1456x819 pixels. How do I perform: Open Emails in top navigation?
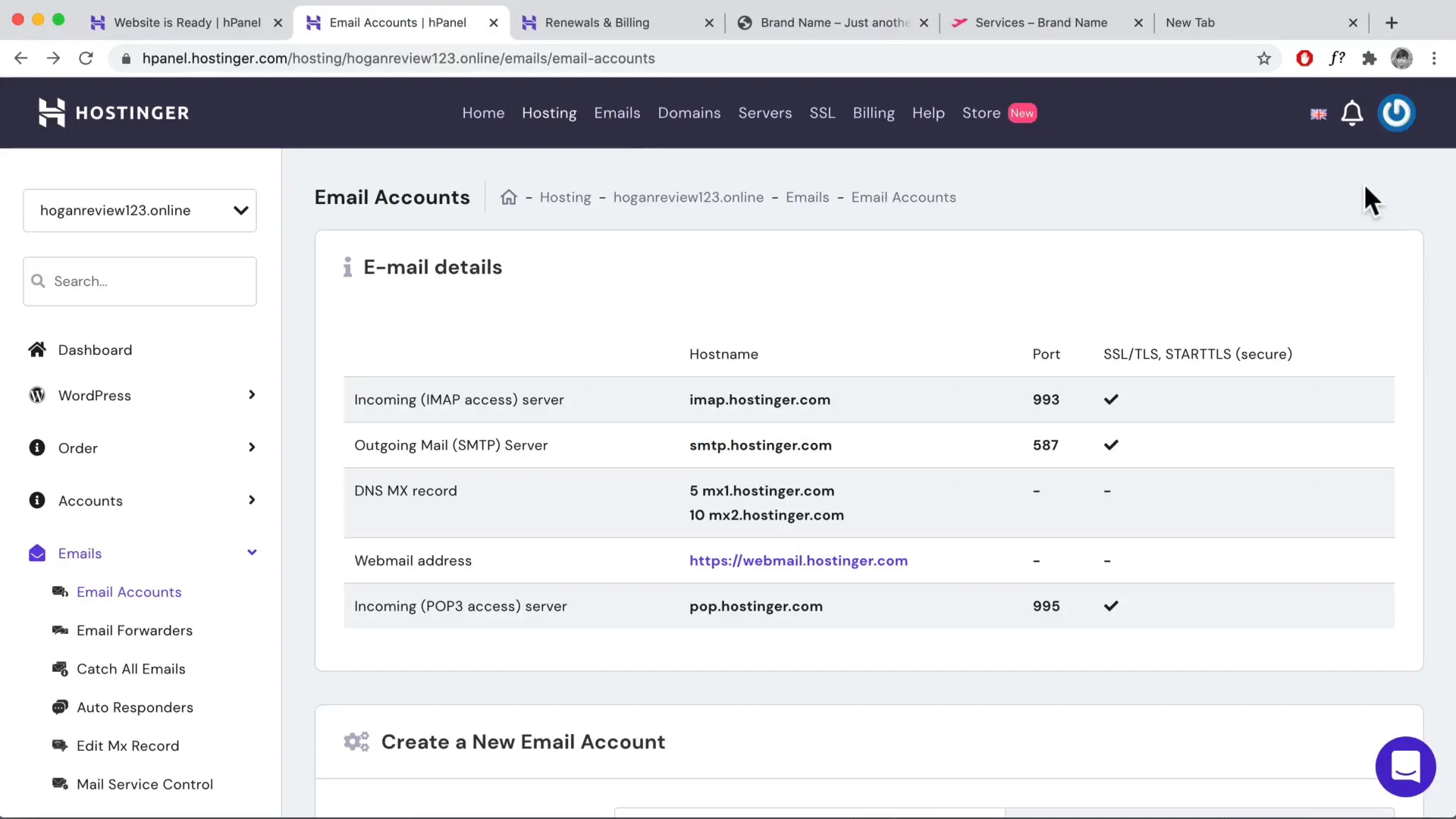pos(617,113)
